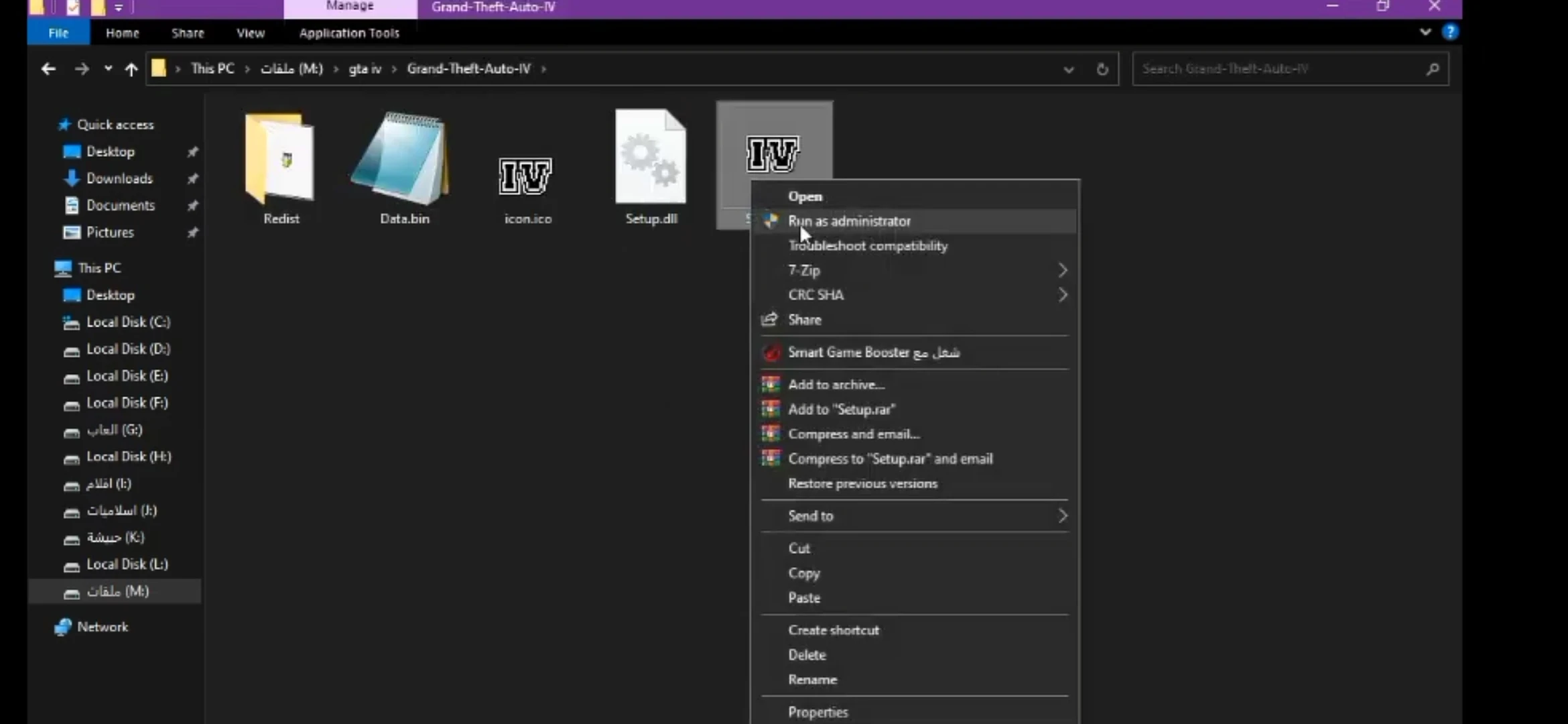Click Smart Game Booster menu entry

[x=873, y=352]
